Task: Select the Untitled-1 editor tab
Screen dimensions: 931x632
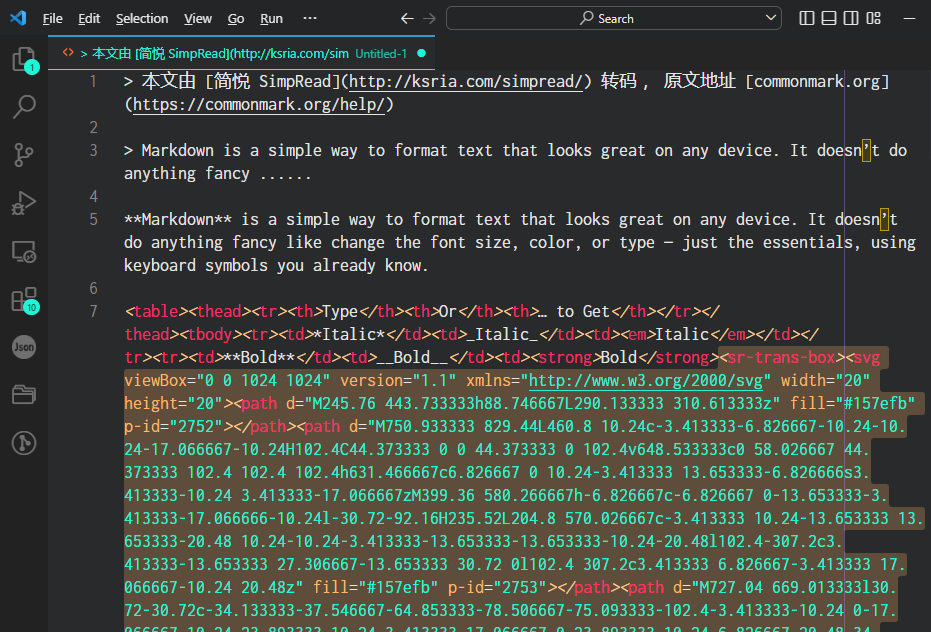Action: pyautogui.click(x=241, y=53)
